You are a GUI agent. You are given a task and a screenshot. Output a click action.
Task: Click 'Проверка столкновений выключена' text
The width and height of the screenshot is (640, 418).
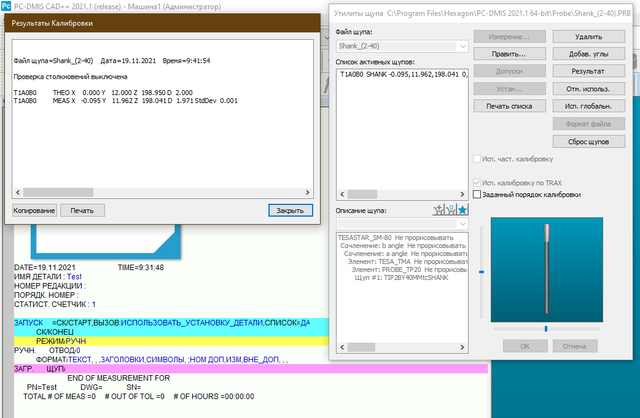[70, 77]
